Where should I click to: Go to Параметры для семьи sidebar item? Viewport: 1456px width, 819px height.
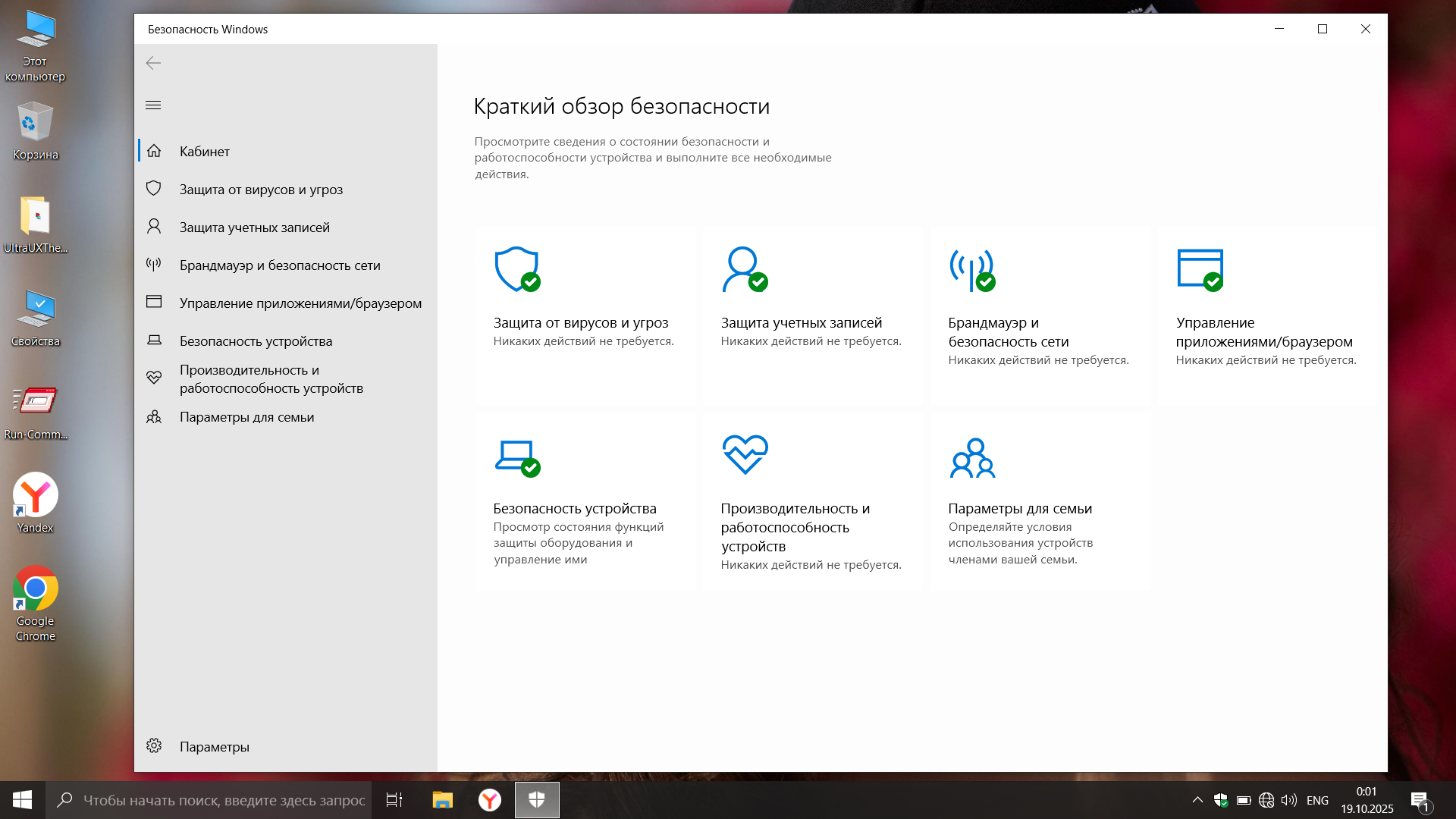click(246, 416)
